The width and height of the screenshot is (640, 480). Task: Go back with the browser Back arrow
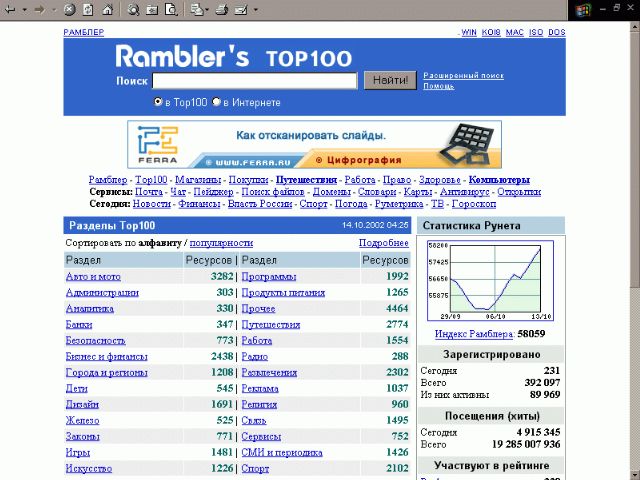[10, 10]
